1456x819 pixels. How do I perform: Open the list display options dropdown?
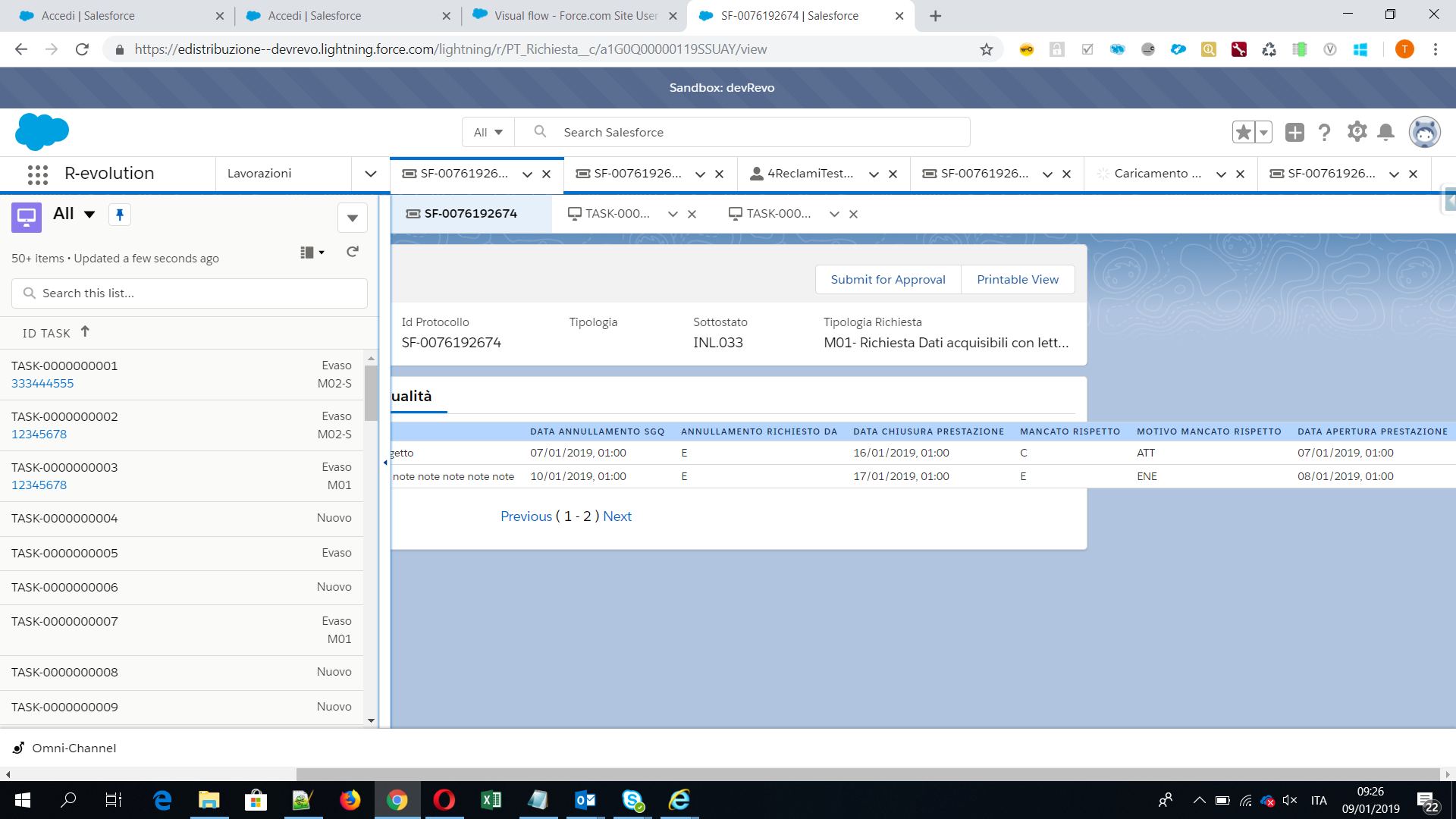(312, 253)
